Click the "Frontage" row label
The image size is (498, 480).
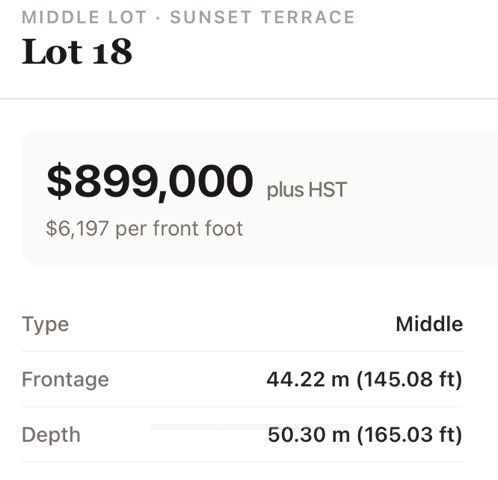[65, 380]
